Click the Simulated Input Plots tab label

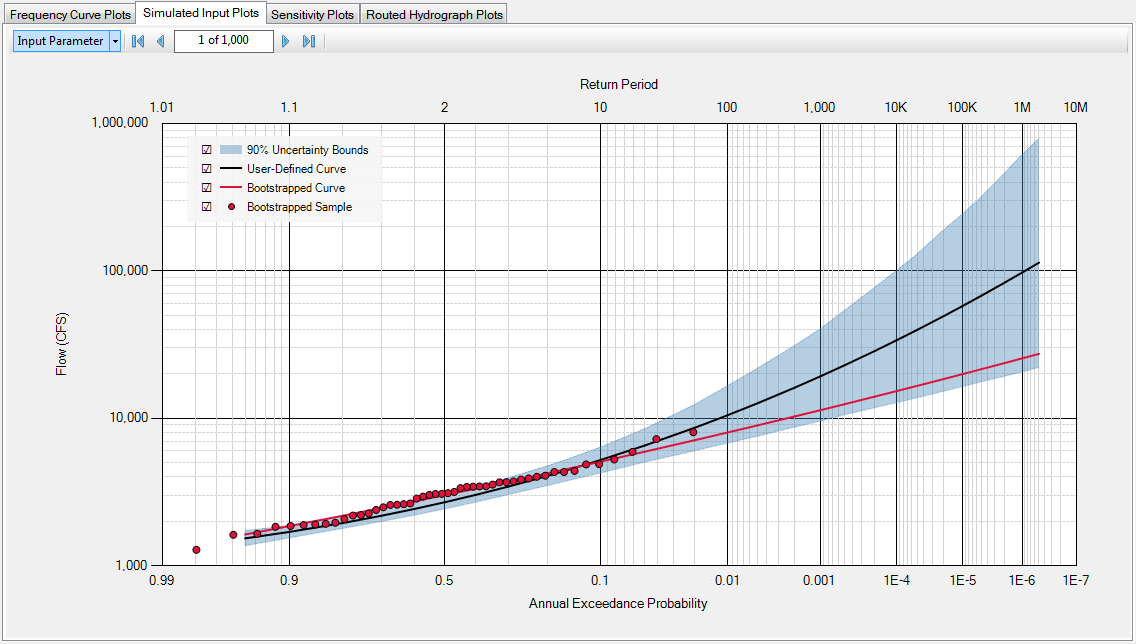tap(200, 13)
